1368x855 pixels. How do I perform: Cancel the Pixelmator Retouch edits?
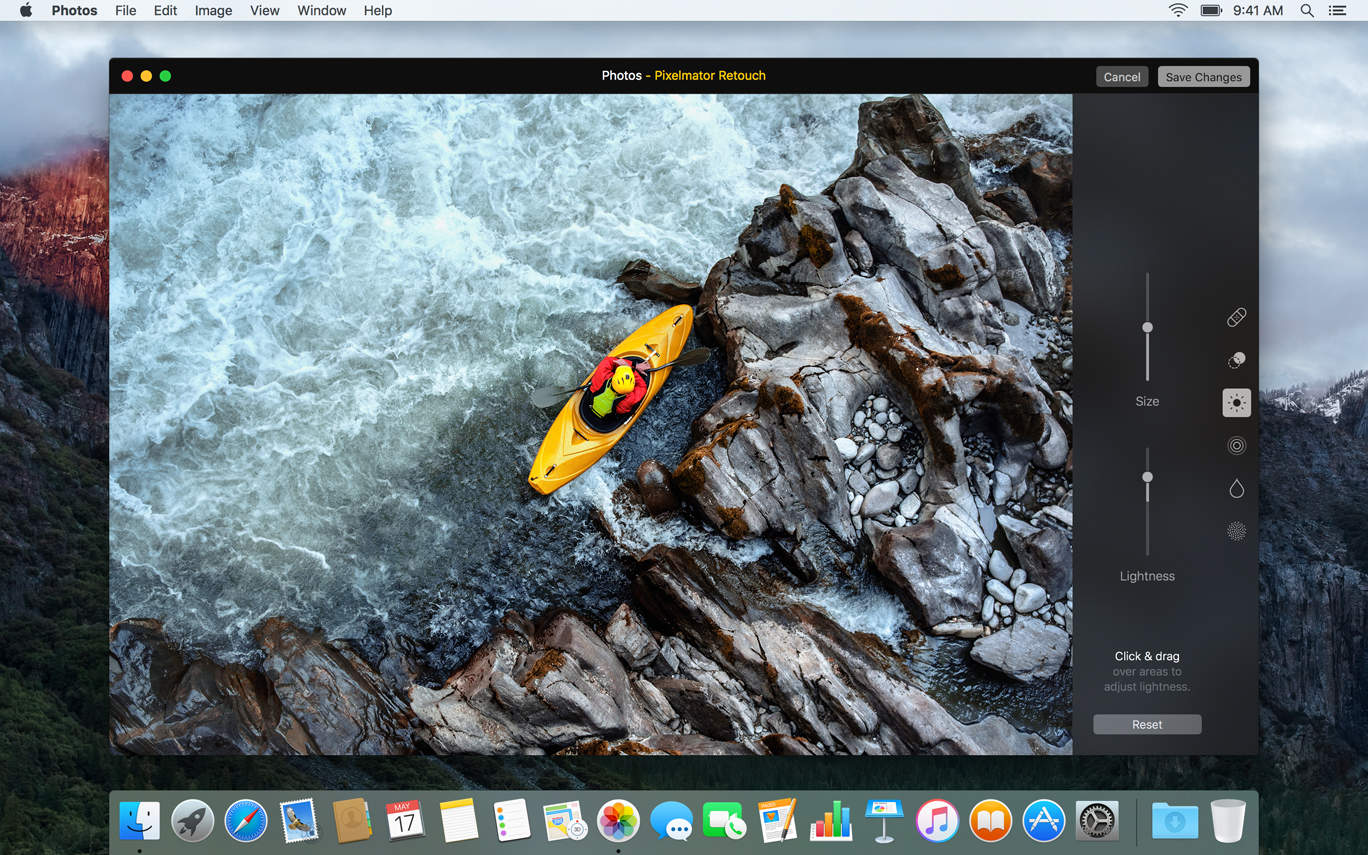pyautogui.click(x=1121, y=77)
